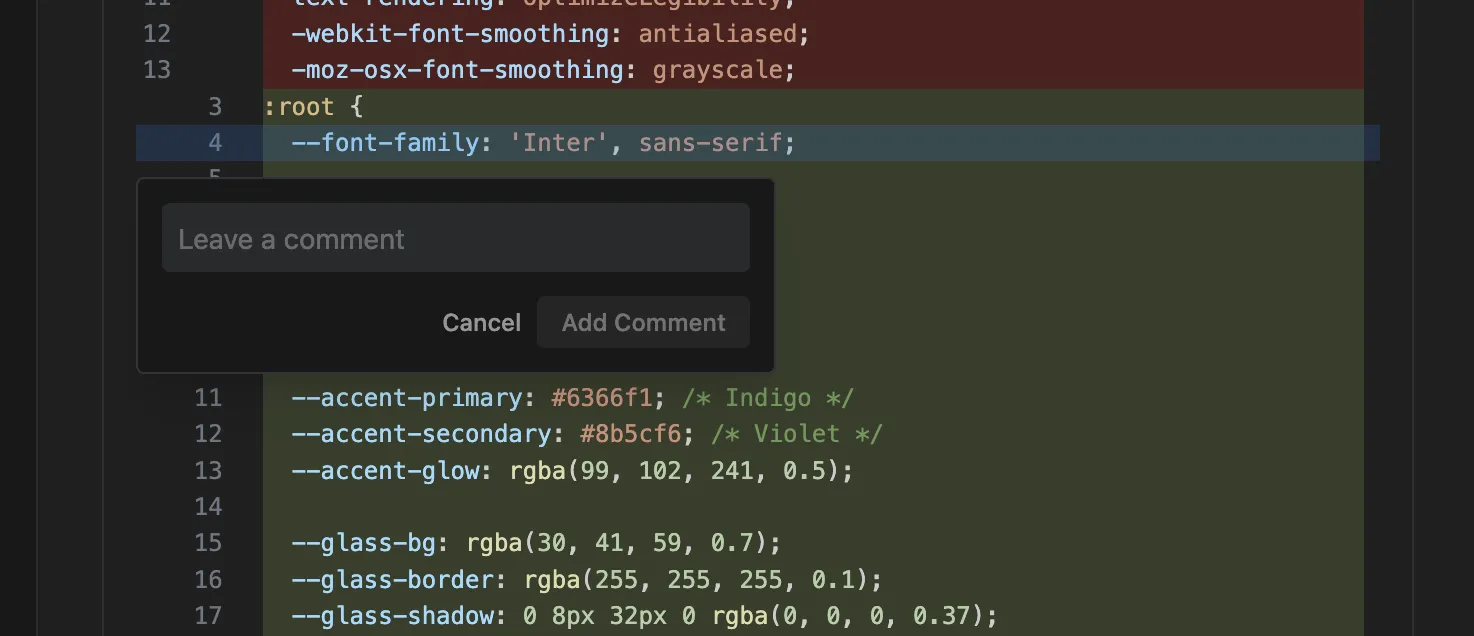Click line number 11 beside --accent-primary

pyautogui.click(x=208, y=398)
